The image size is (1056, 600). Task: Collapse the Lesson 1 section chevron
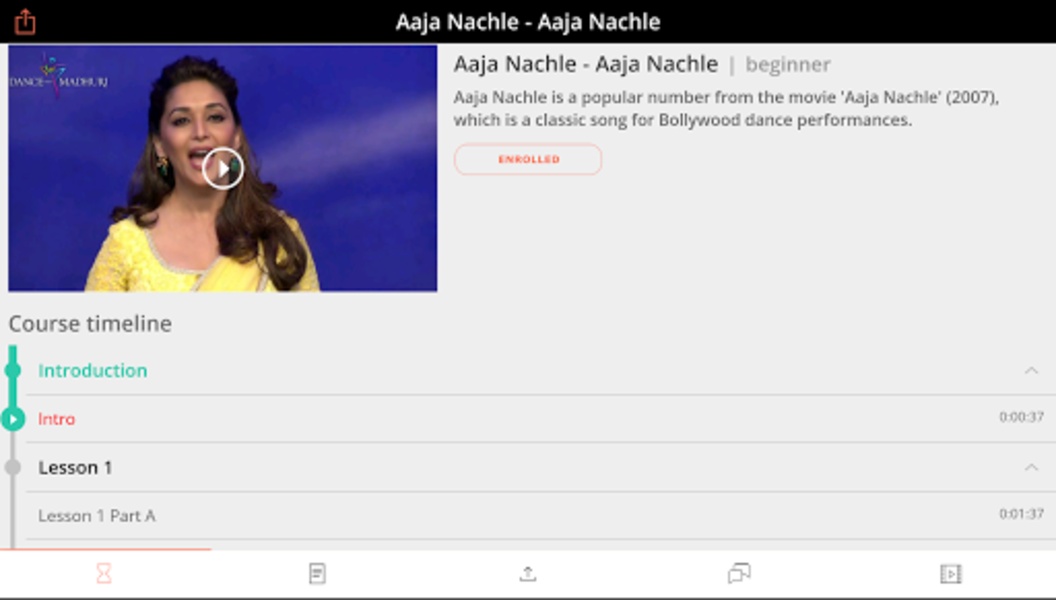coord(1031,467)
